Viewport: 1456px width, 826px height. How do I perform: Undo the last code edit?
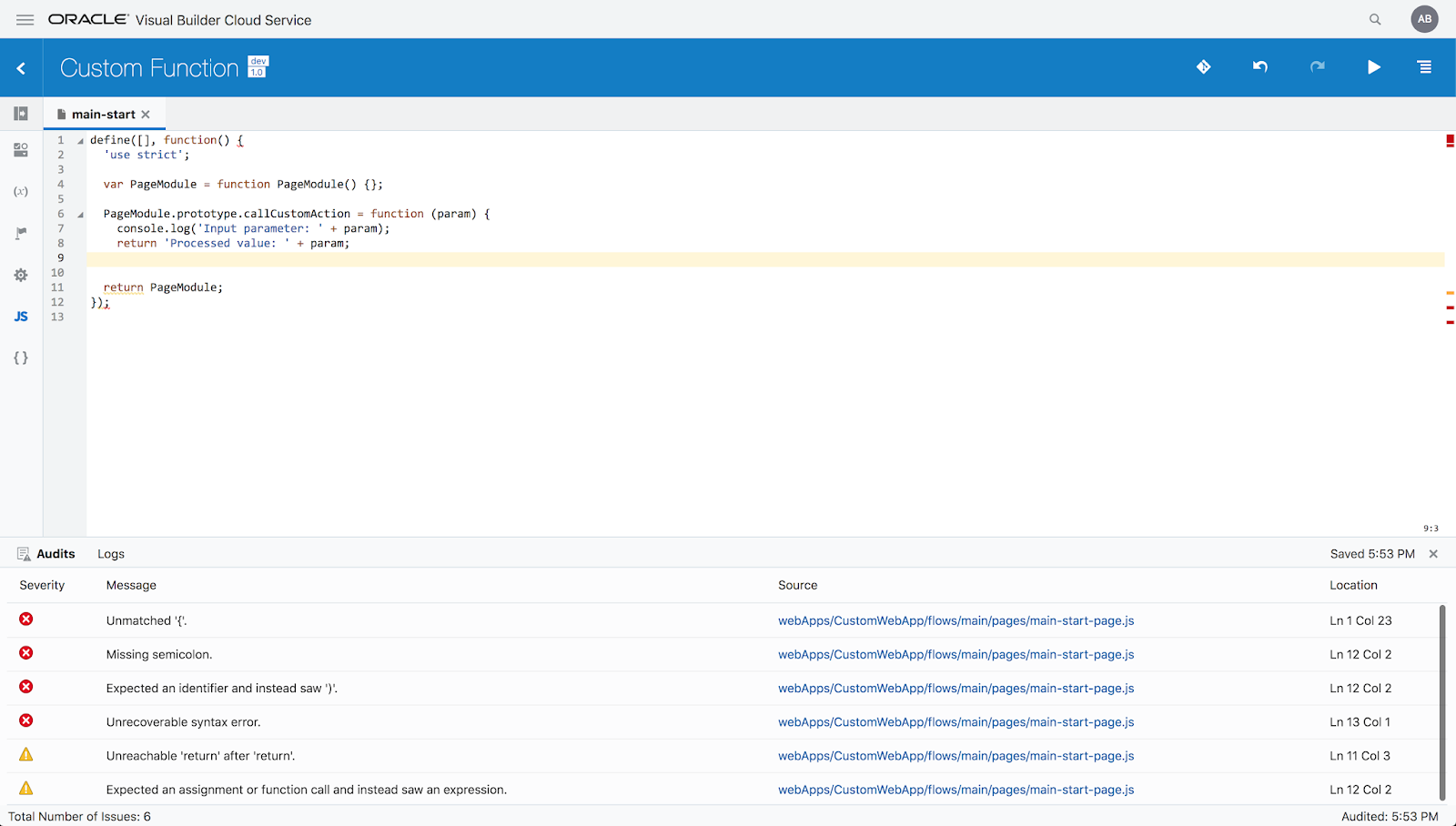(1259, 66)
